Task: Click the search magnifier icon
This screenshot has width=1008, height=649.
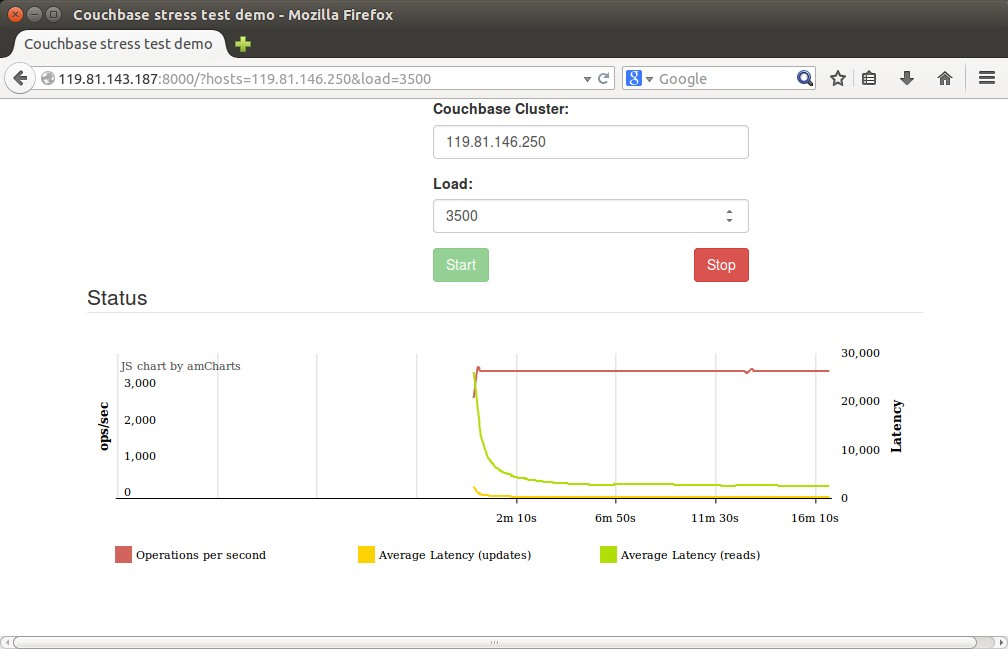Action: [x=804, y=78]
